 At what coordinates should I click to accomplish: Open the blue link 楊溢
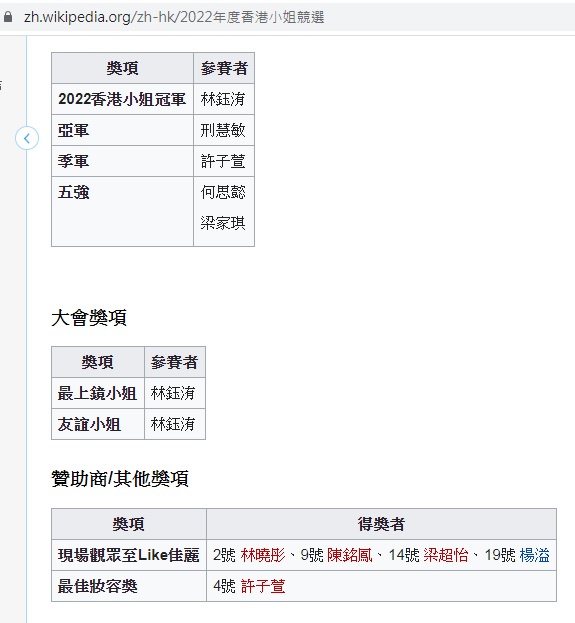(534, 555)
